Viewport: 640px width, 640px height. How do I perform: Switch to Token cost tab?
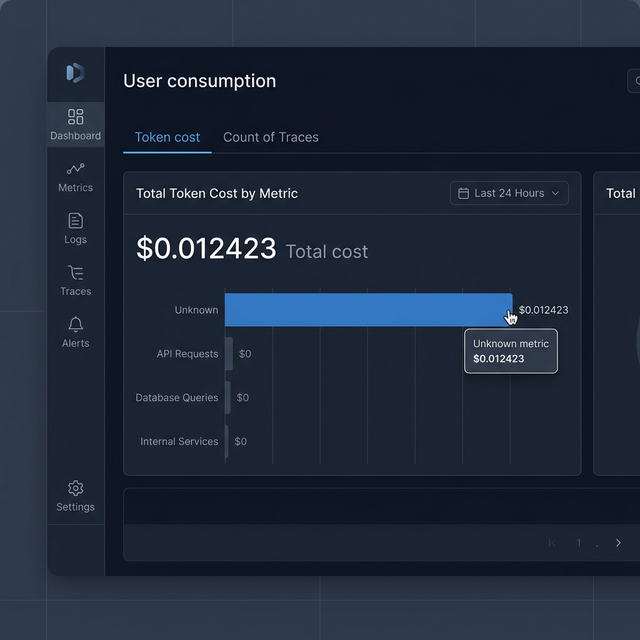pyautogui.click(x=167, y=138)
